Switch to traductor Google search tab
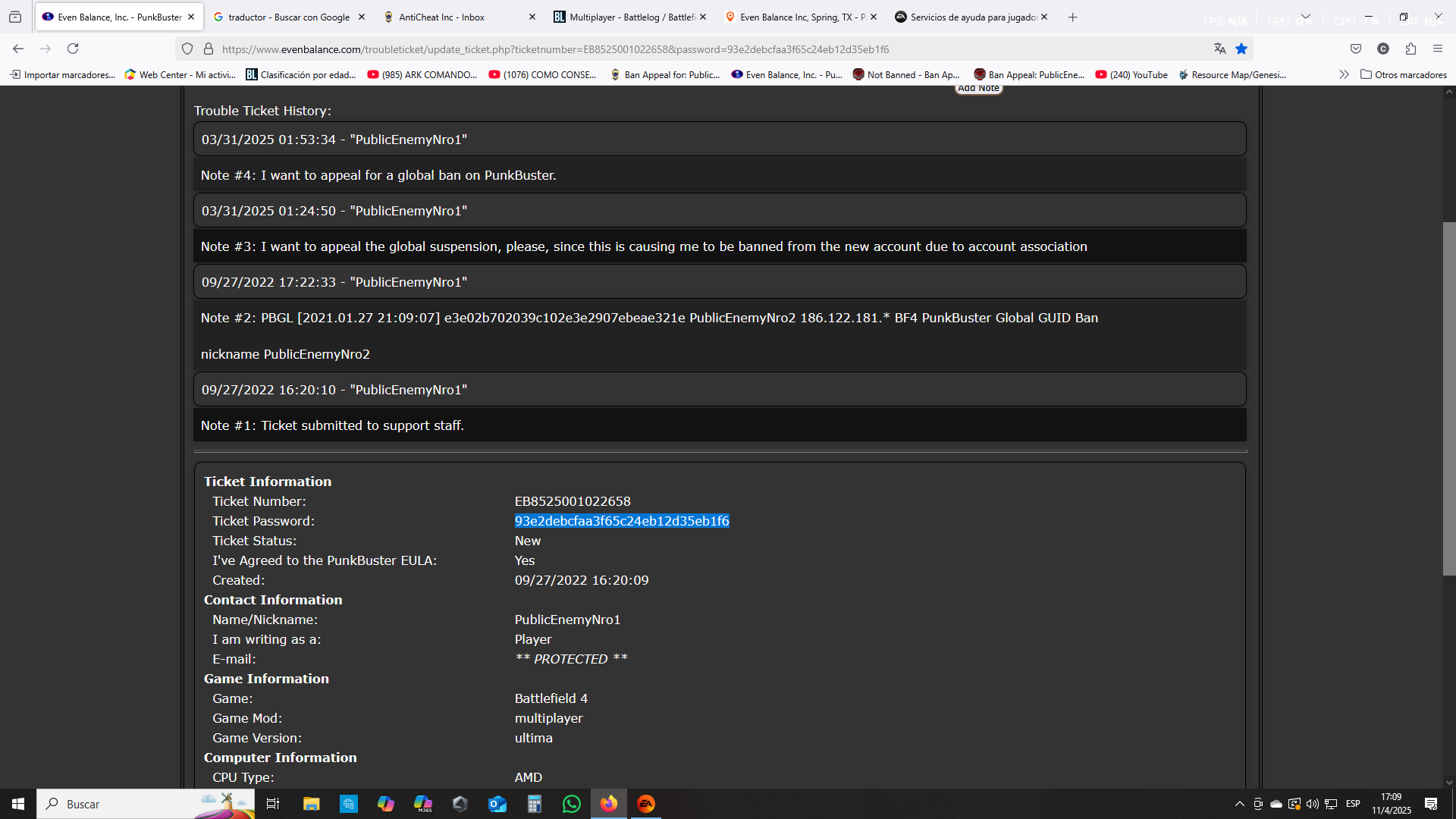This screenshot has width=1456, height=819. click(288, 17)
